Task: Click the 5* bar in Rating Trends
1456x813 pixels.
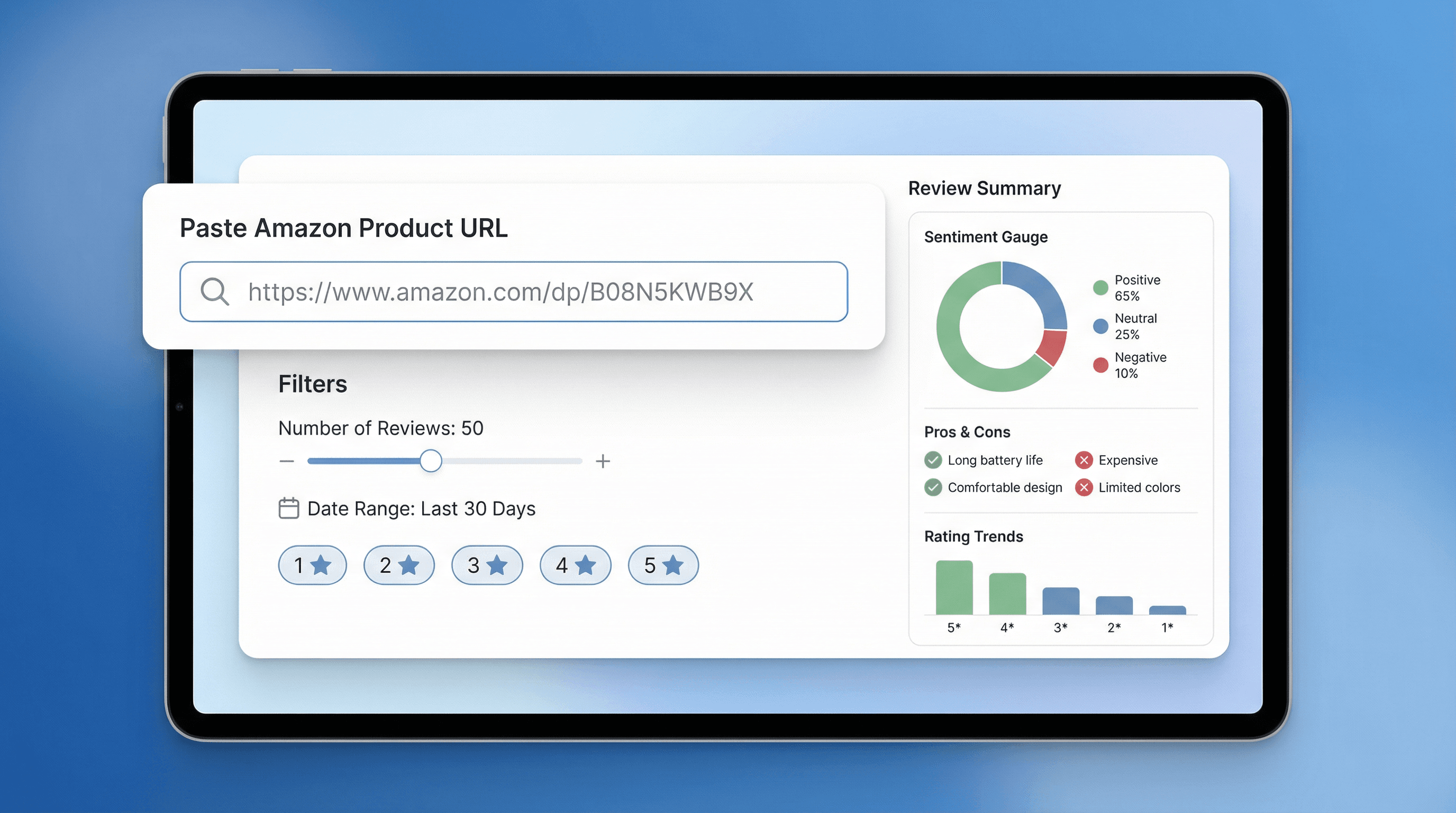Action: [x=954, y=588]
